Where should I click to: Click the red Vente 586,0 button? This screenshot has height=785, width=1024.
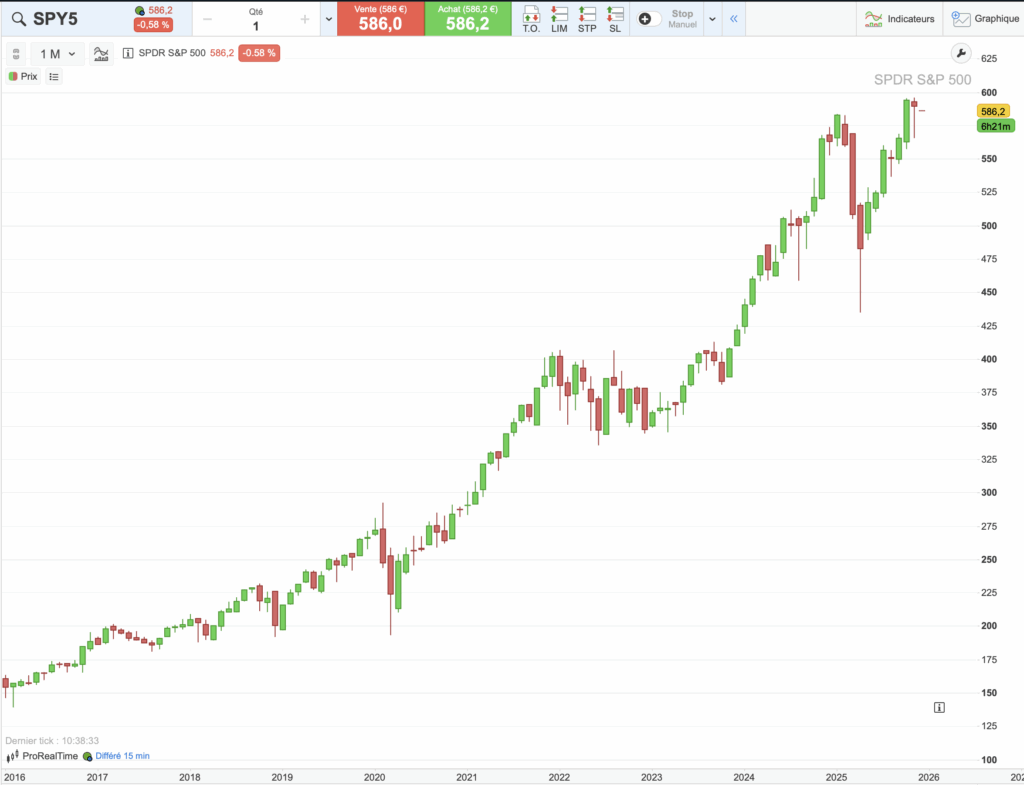pos(380,18)
